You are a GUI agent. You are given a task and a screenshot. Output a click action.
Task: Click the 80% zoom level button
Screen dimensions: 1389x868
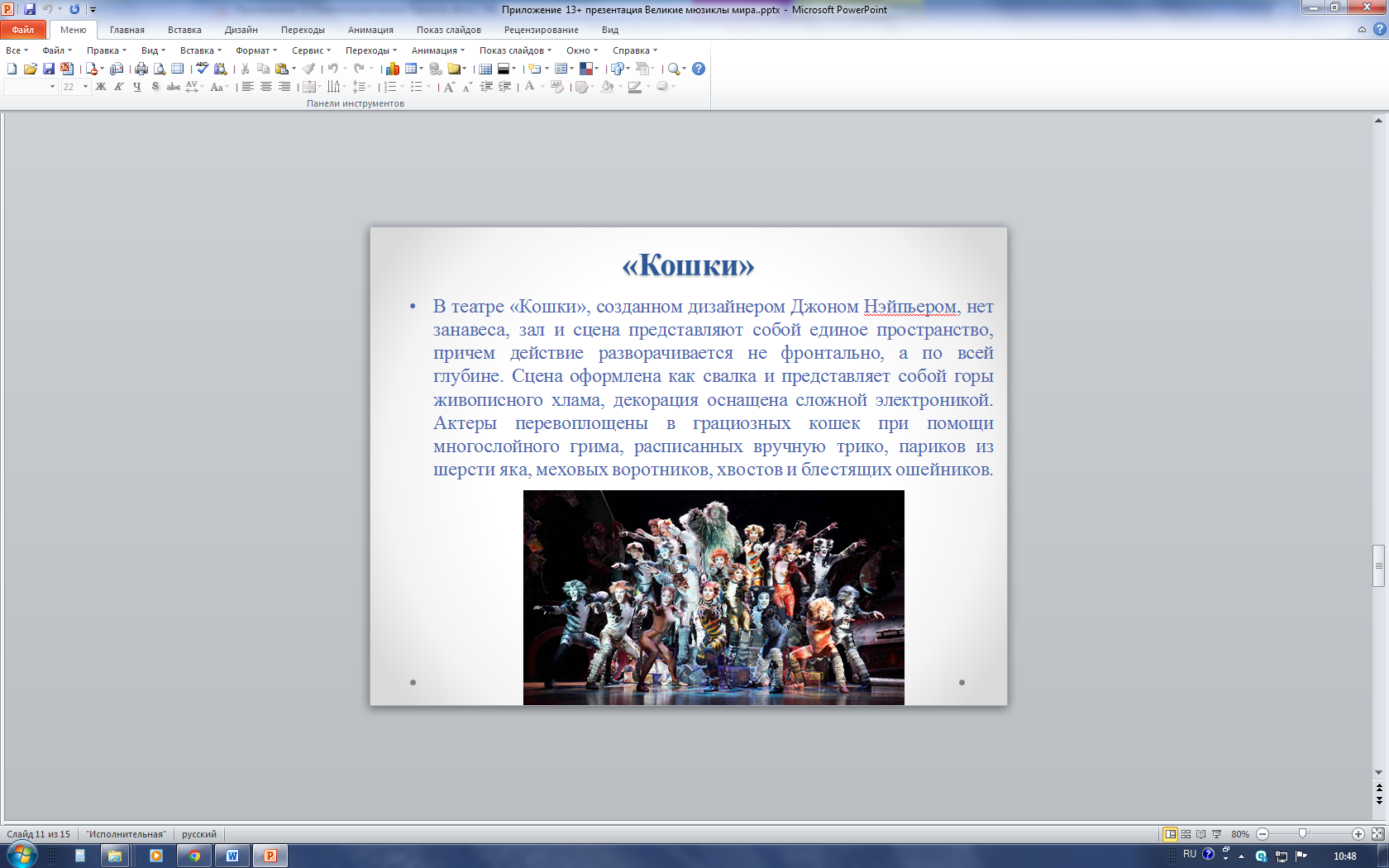pos(1240,834)
